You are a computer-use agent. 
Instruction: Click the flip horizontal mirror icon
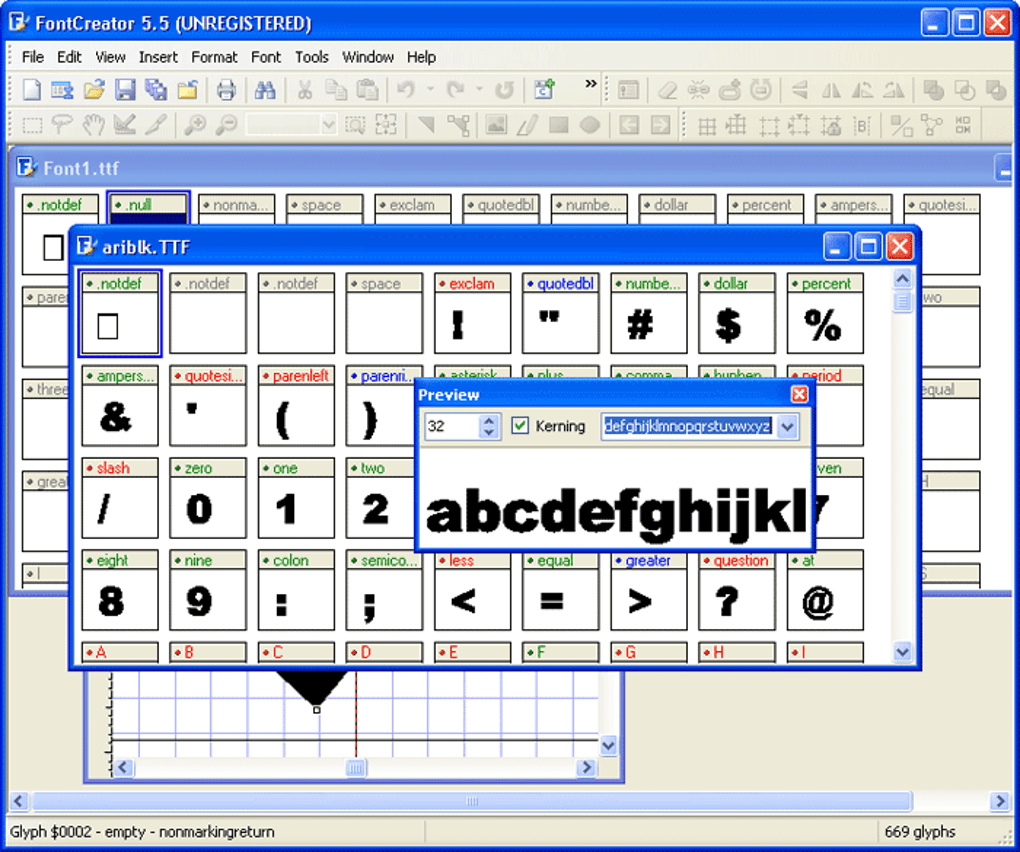tap(831, 89)
